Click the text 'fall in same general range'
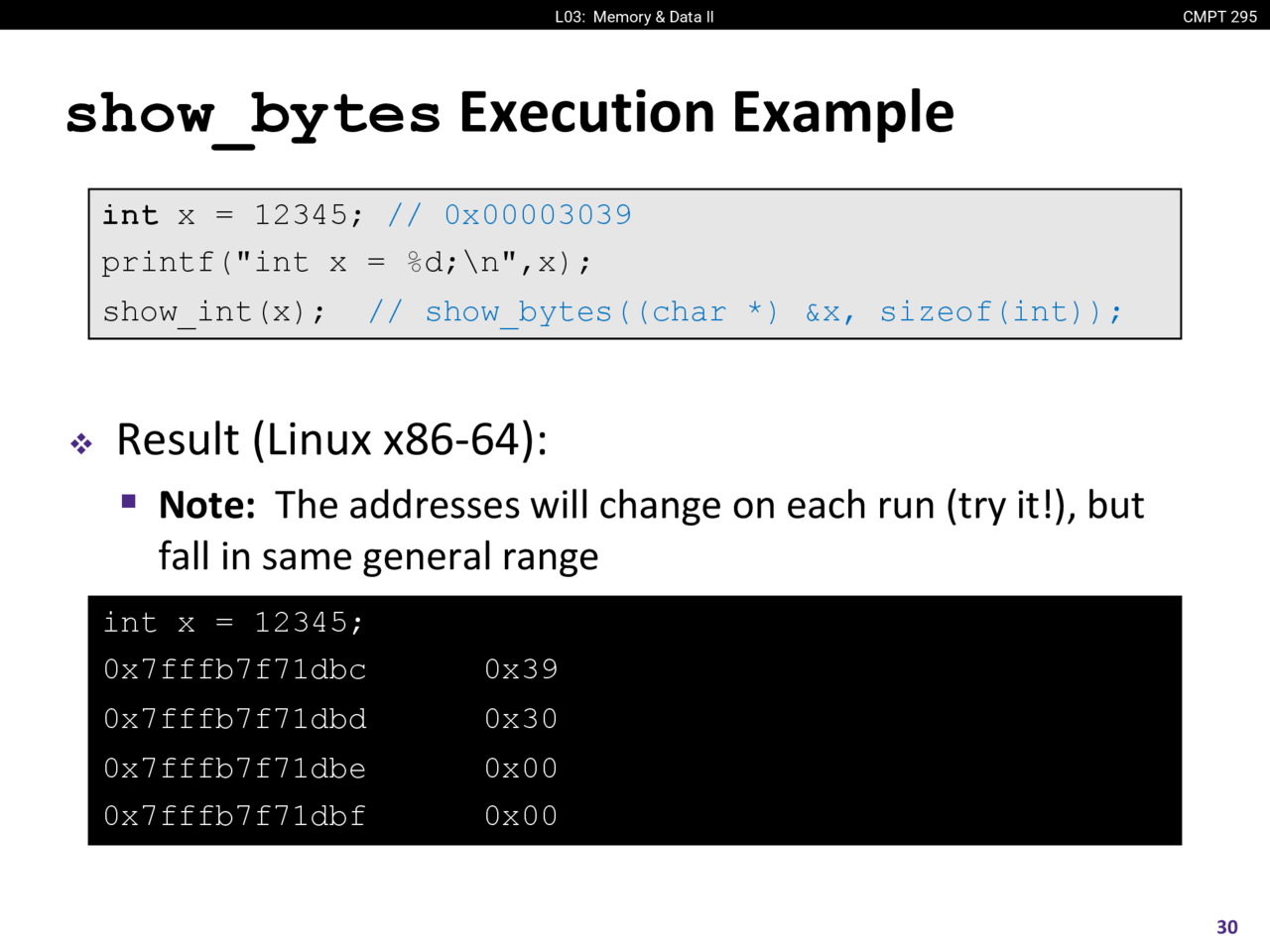This screenshot has height=952, width=1270. [378, 556]
